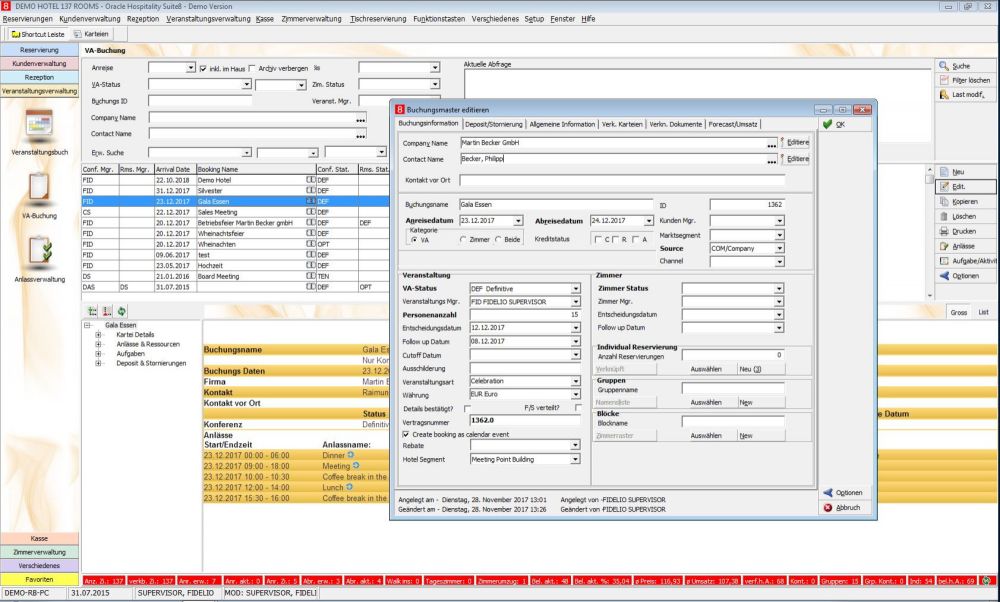Viewport: 1000px width, 602px height.
Task: Select the Board Meeting booking row
Action: 235,276
